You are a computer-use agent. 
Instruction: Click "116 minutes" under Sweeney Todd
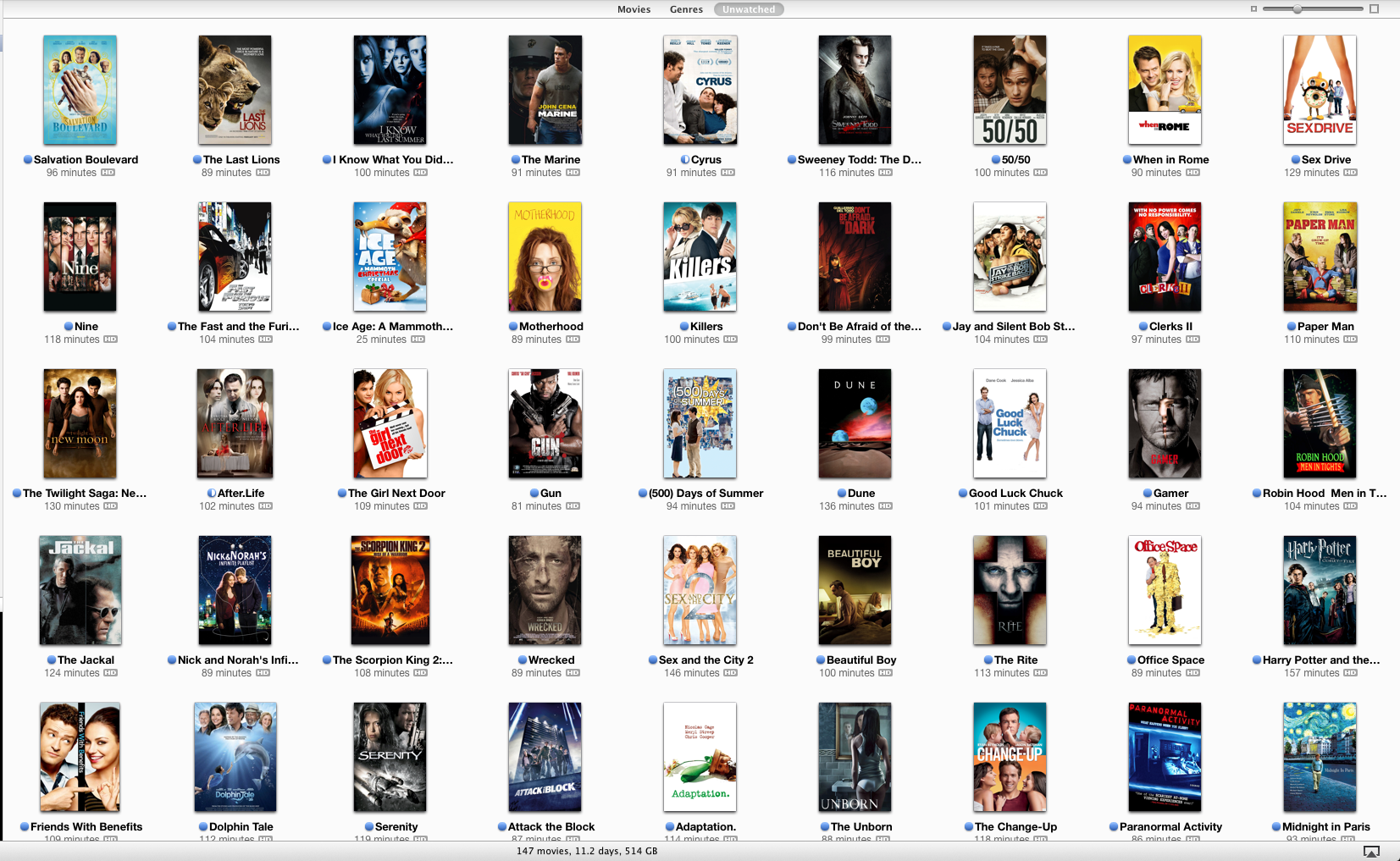847,173
